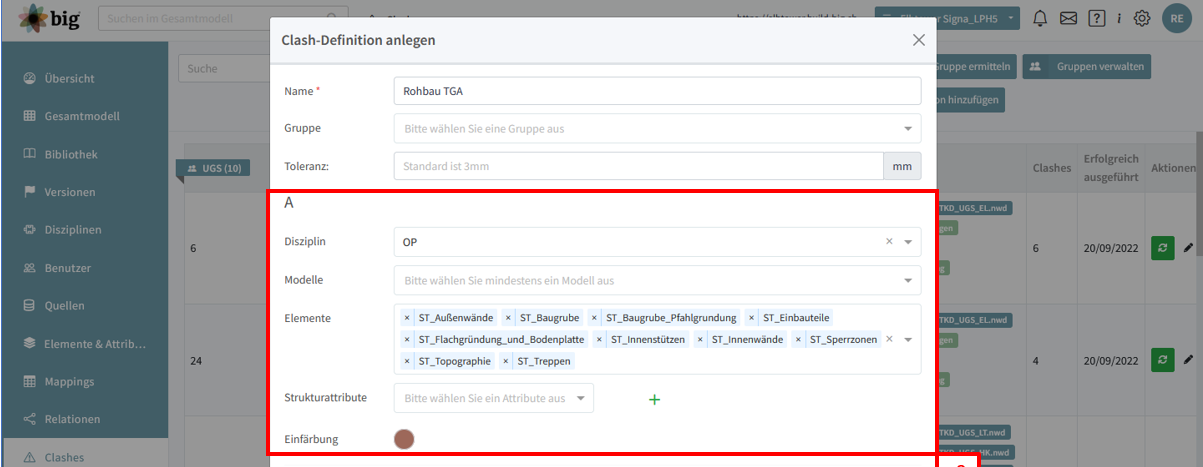Click the info 'i' icon
Screen dimensions: 1203x467
[x=1119, y=18]
